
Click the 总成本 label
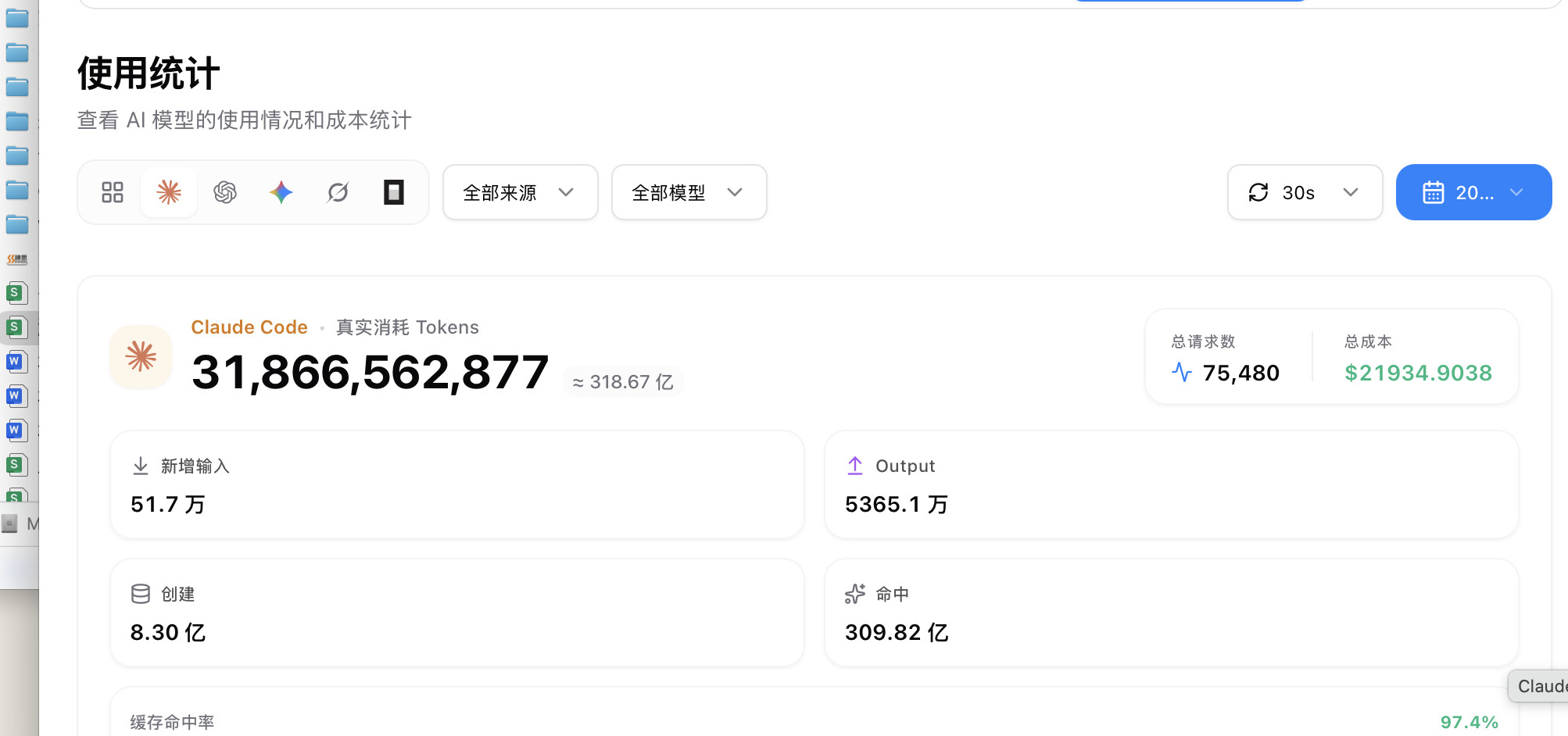[1368, 341]
